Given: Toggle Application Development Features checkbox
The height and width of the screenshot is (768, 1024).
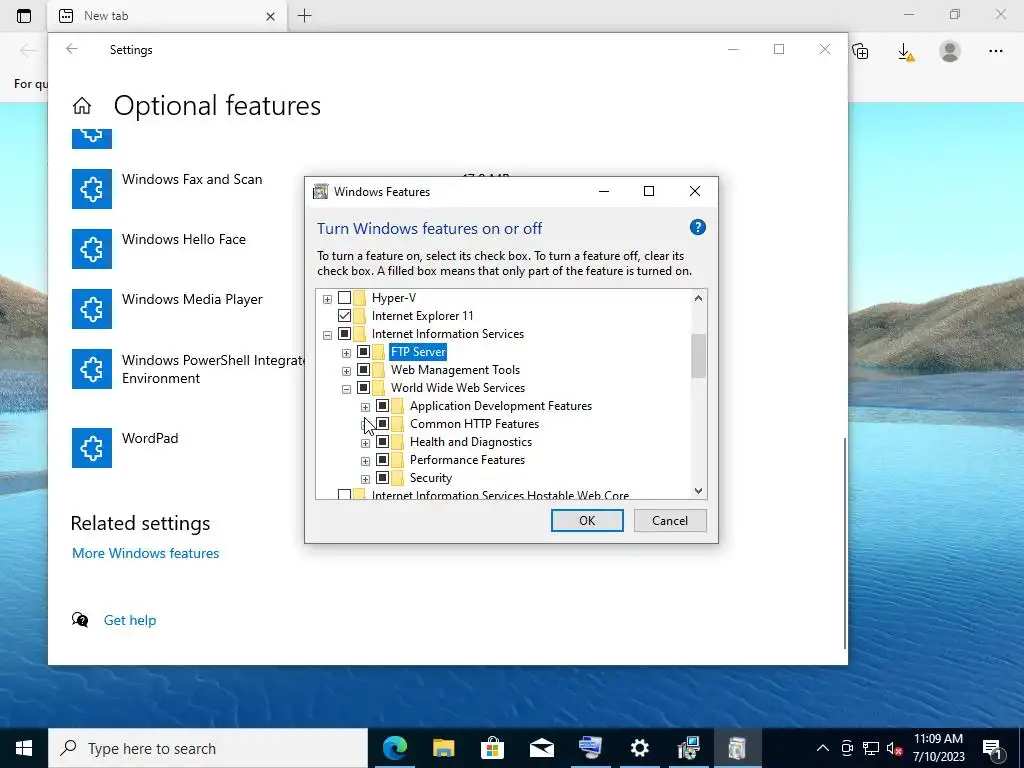Looking at the screenshot, I should [x=383, y=406].
